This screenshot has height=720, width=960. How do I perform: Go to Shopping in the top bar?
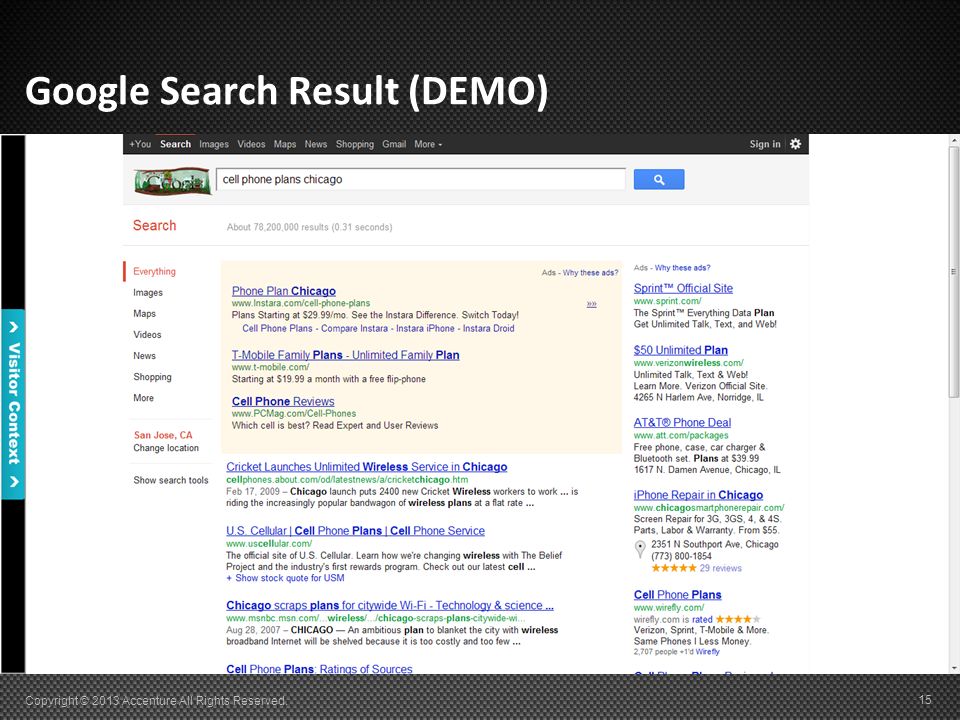click(354, 144)
